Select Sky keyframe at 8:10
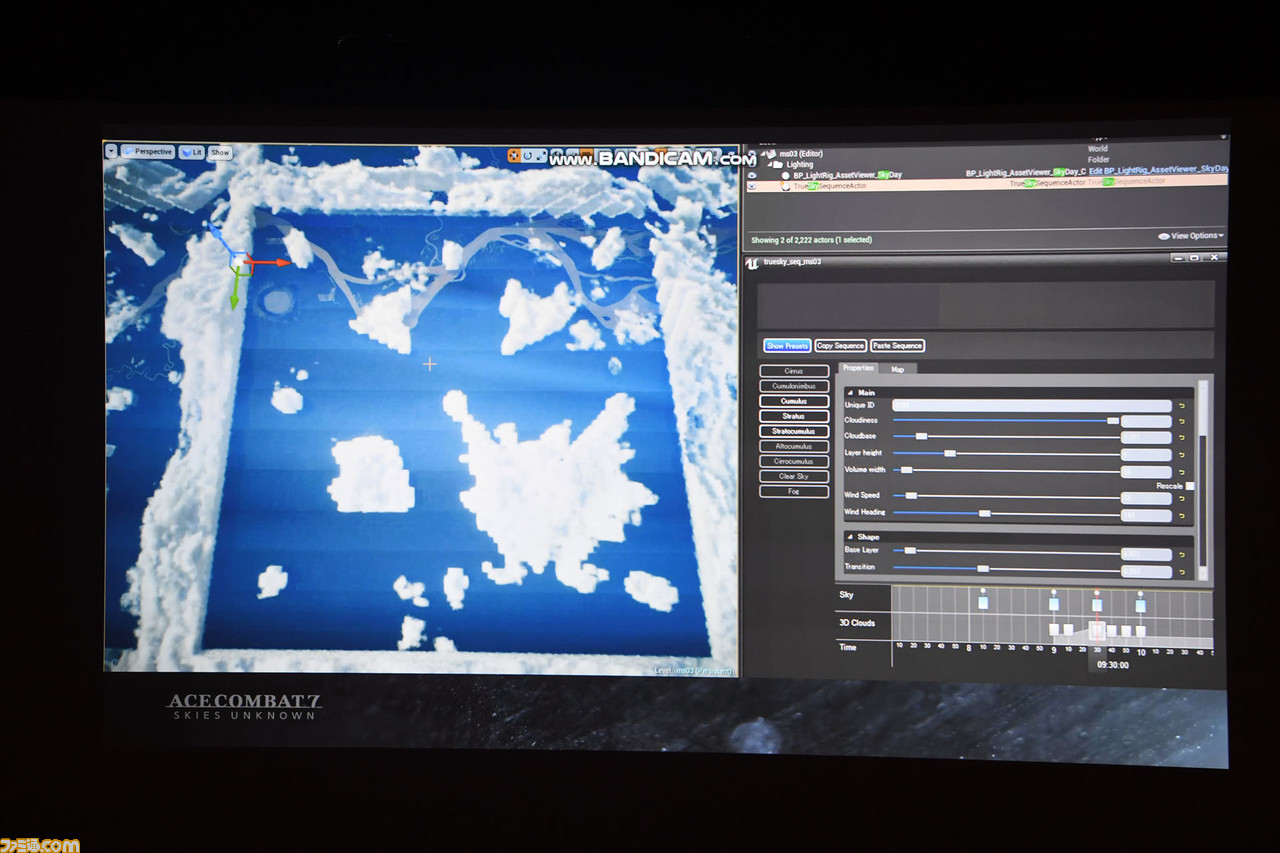1280x853 pixels. pyautogui.click(x=983, y=602)
